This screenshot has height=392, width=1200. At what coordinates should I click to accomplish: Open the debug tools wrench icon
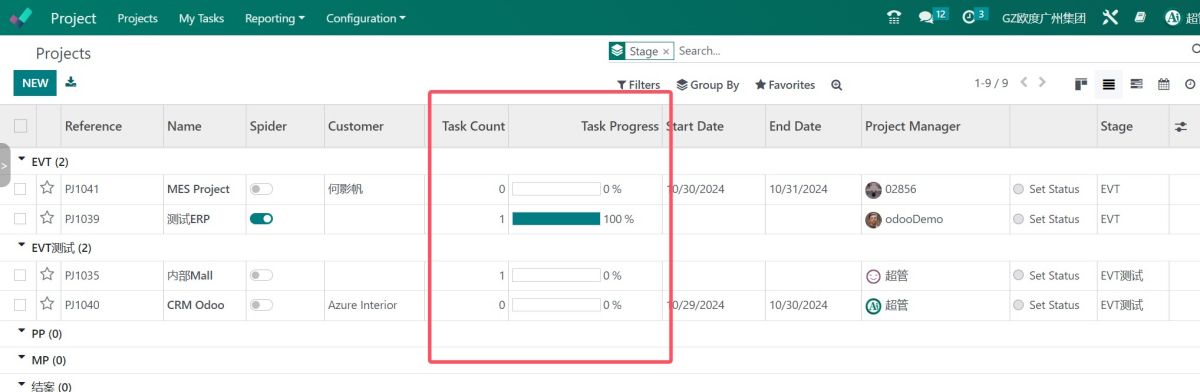1110,17
